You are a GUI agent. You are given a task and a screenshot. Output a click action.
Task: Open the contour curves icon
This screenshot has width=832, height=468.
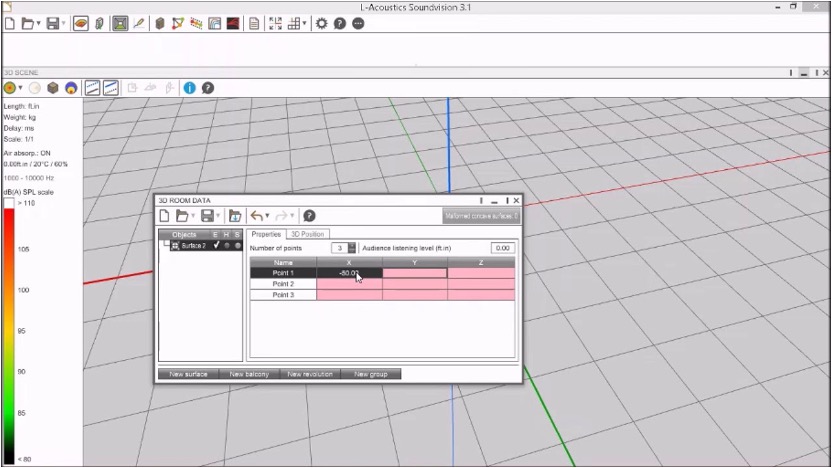point(214,23)
